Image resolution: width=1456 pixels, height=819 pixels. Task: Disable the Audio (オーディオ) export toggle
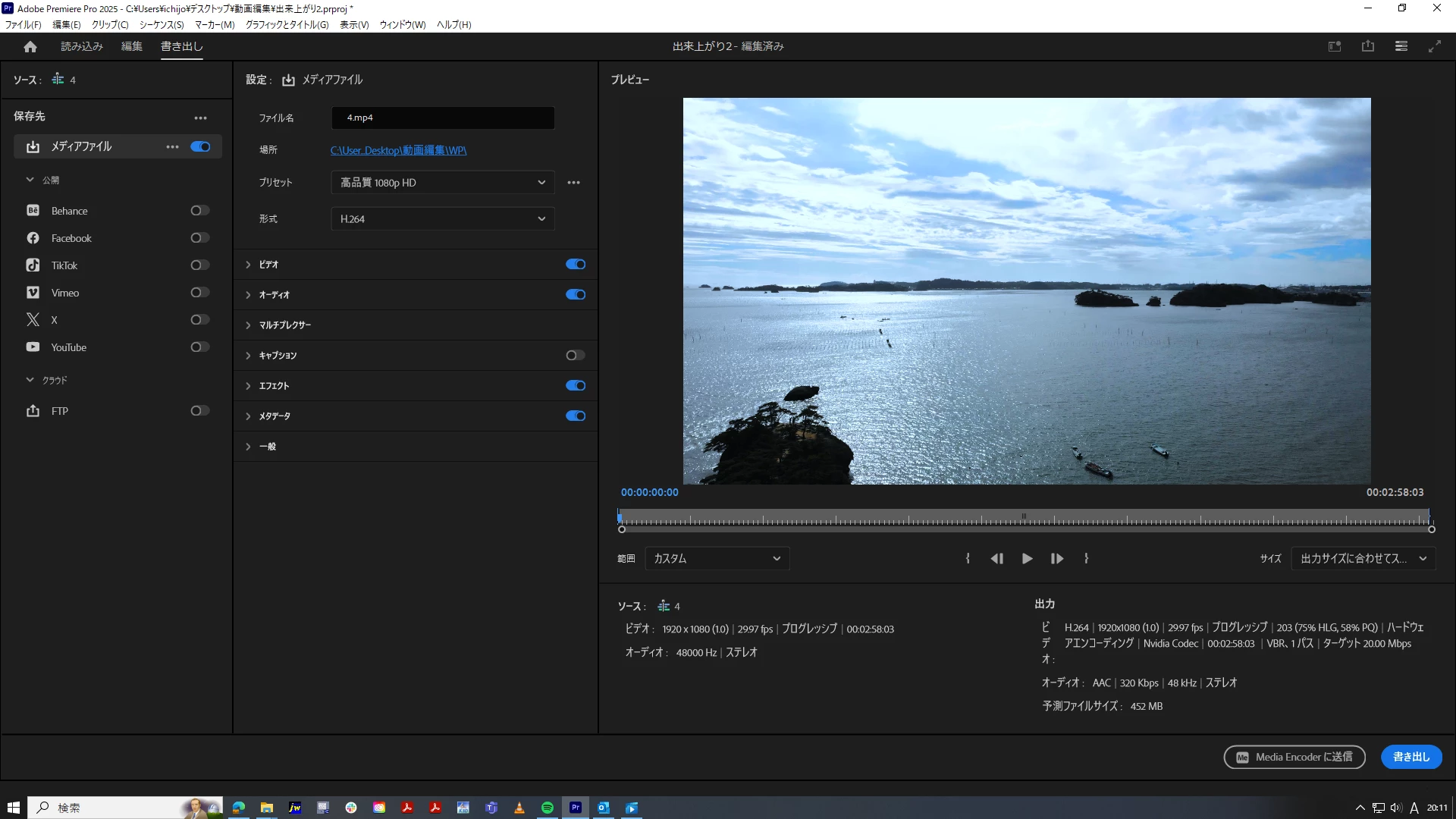coord(575,295)
